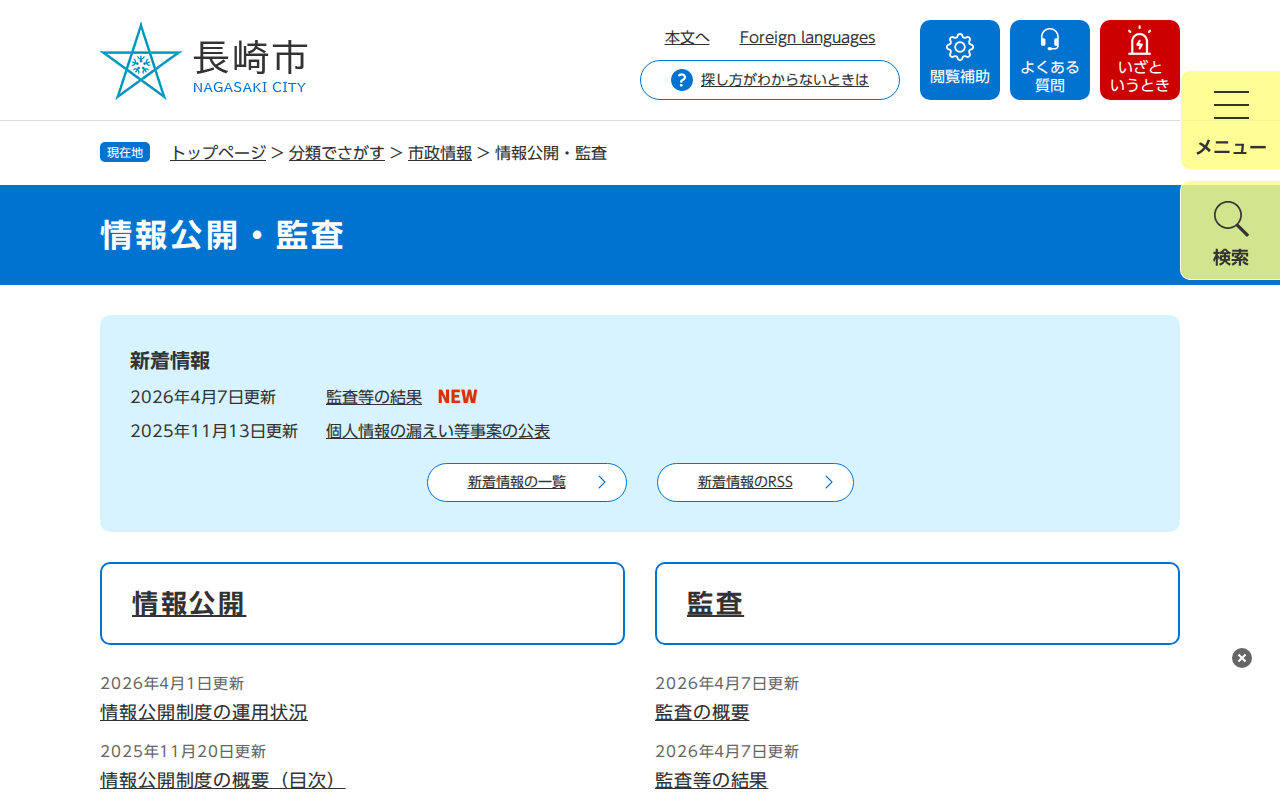Skip to content via 本文へ link

(687, 38)
